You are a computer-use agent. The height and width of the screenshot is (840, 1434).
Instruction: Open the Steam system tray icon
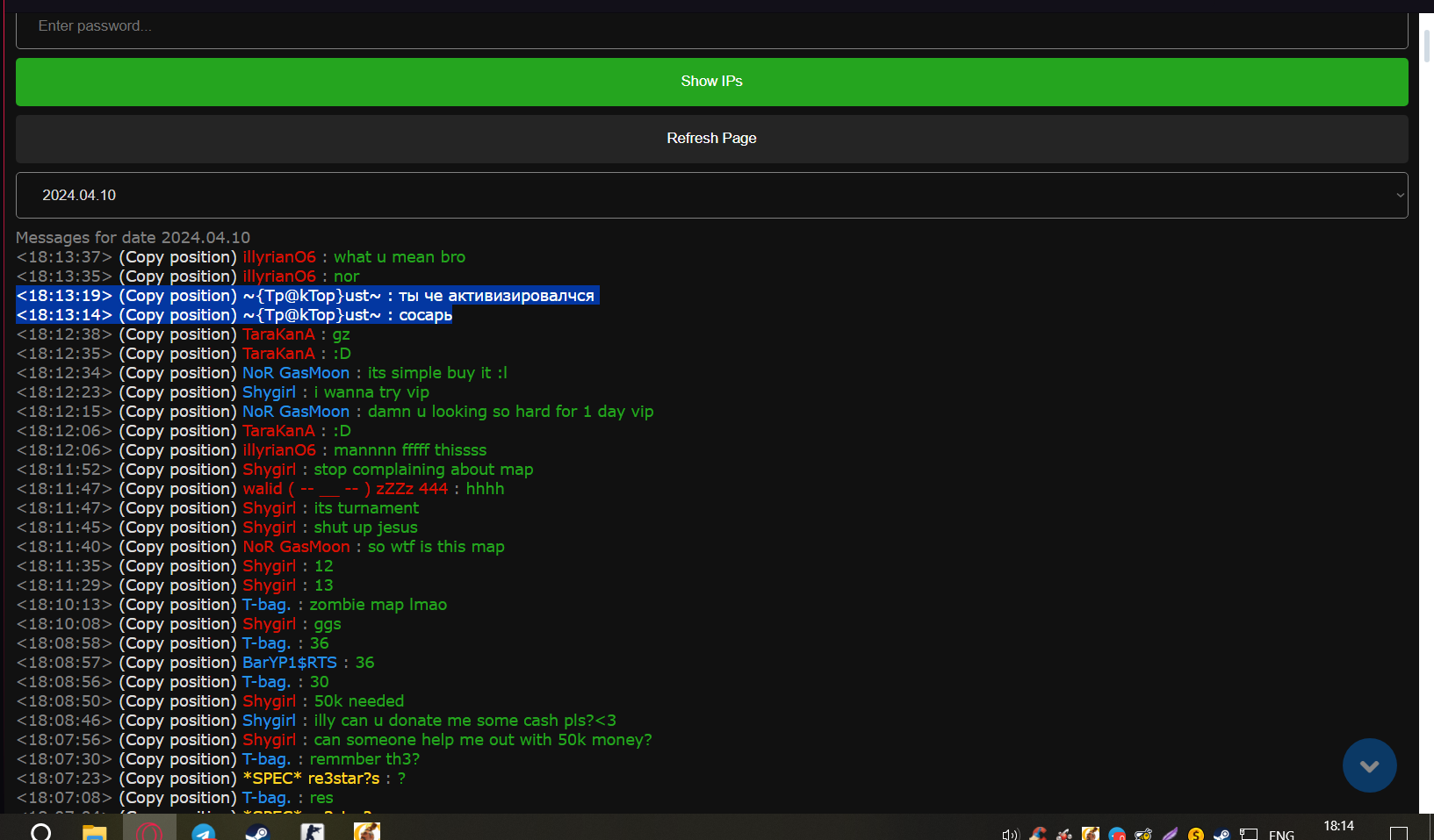(x=1221, y=835)
